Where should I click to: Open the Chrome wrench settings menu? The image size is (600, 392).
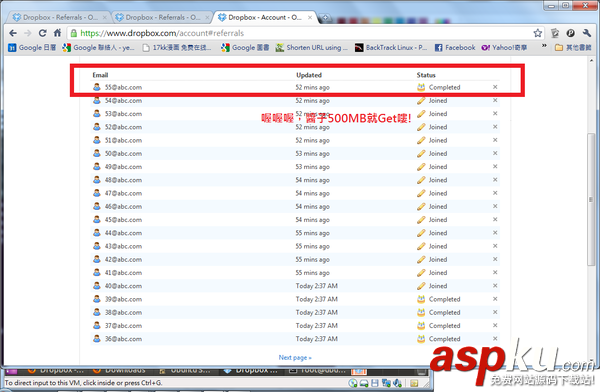587,33
